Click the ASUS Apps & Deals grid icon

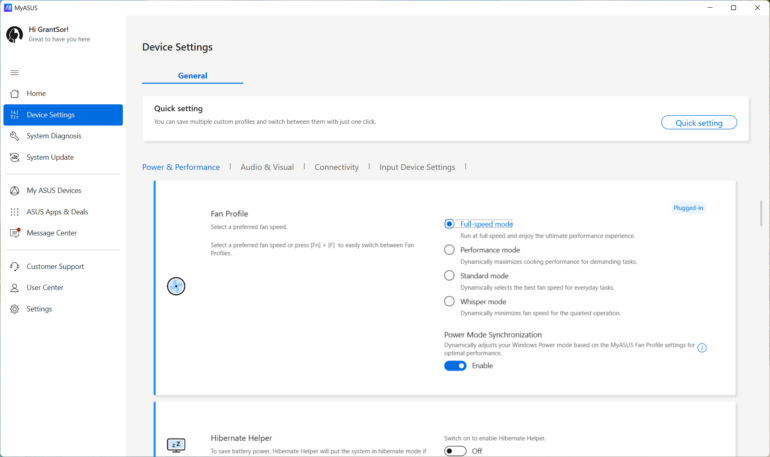15,212
